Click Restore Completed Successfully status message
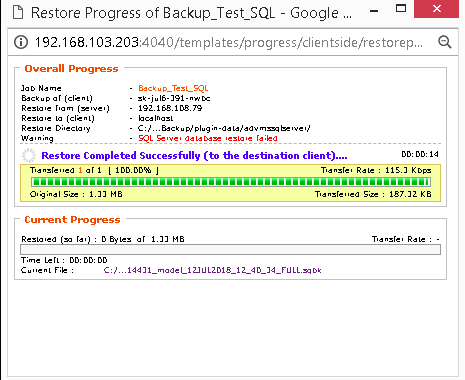The height and width of the screenshot is (380, 465). click(194, 156)
